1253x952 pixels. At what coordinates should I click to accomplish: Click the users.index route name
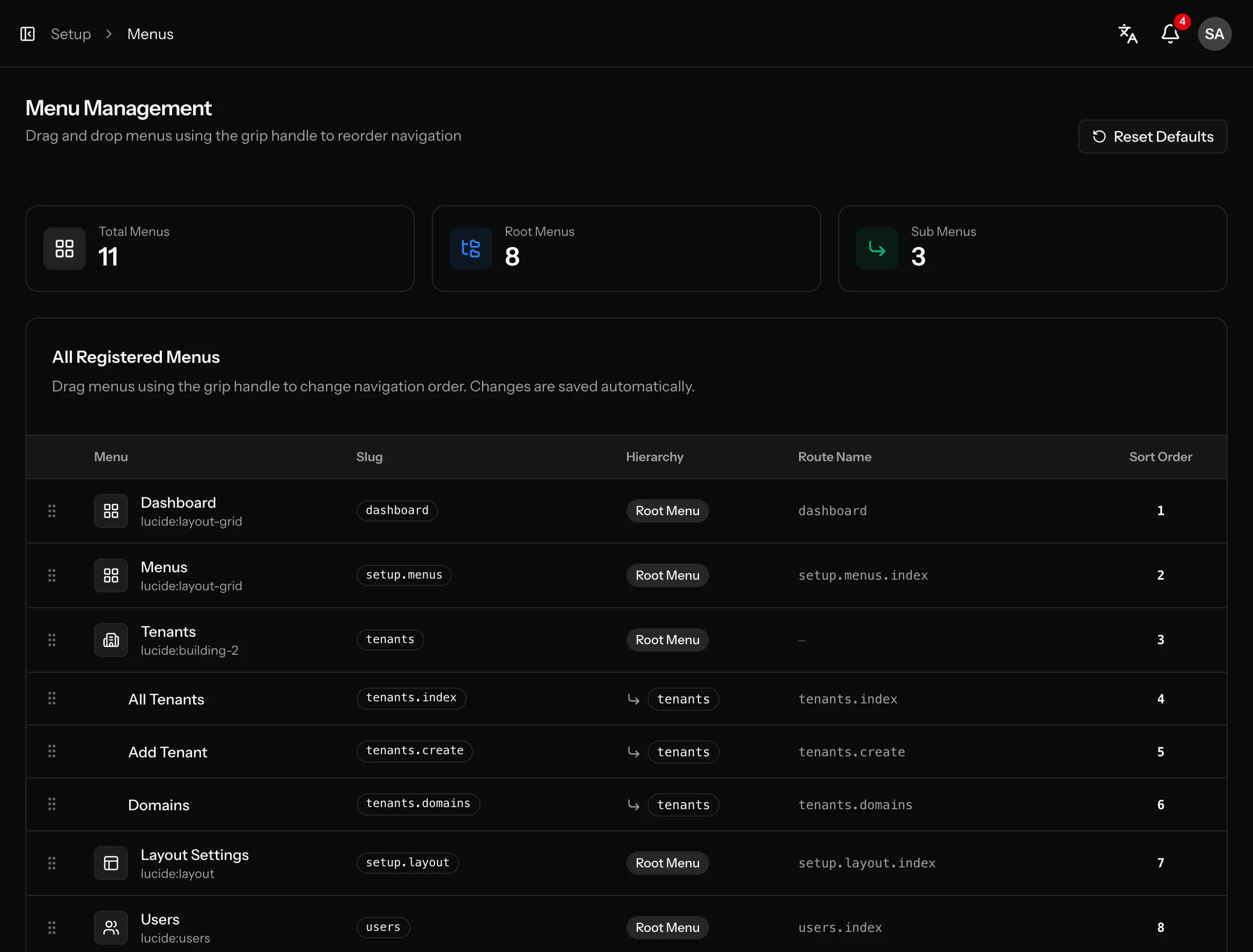tap(840, 928)
